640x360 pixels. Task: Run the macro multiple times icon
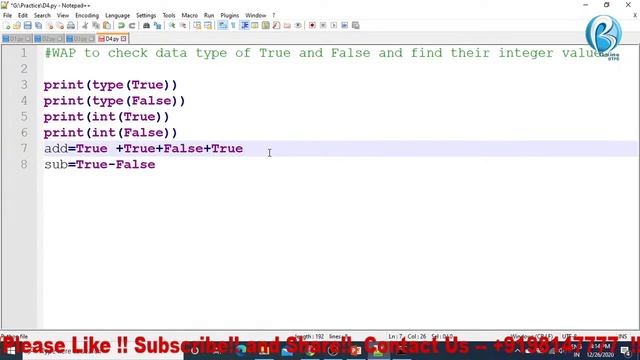click(344, 25)
